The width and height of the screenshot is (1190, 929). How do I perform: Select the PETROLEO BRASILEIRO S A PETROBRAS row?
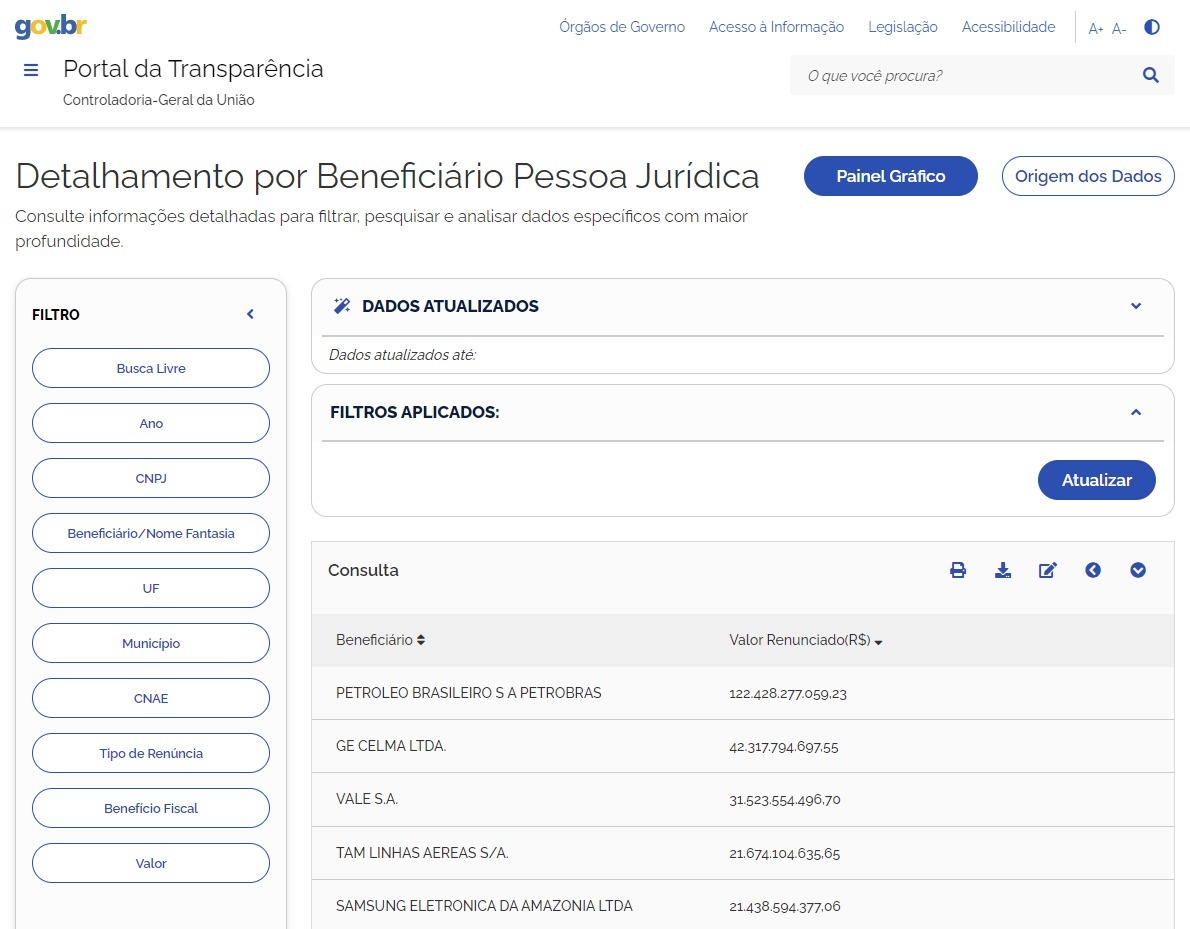(x=742, y=693)
